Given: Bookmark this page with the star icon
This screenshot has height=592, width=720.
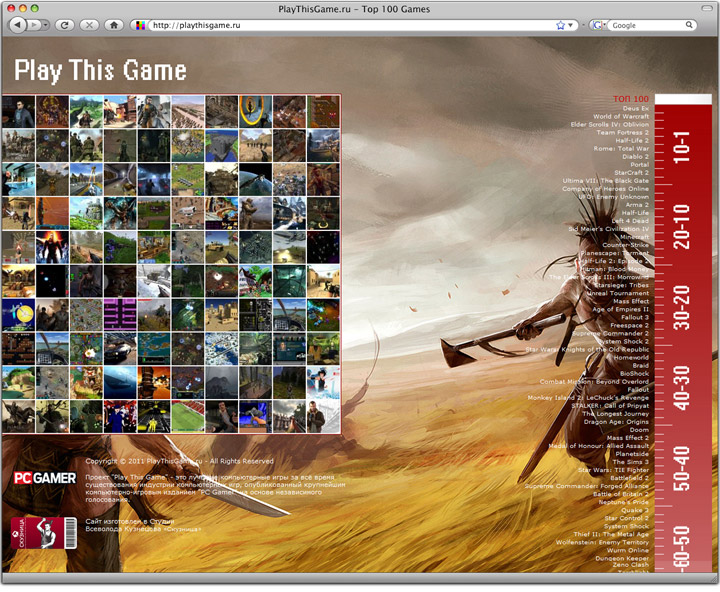Looking at the screenshot, I should click(x=560, y=25).
